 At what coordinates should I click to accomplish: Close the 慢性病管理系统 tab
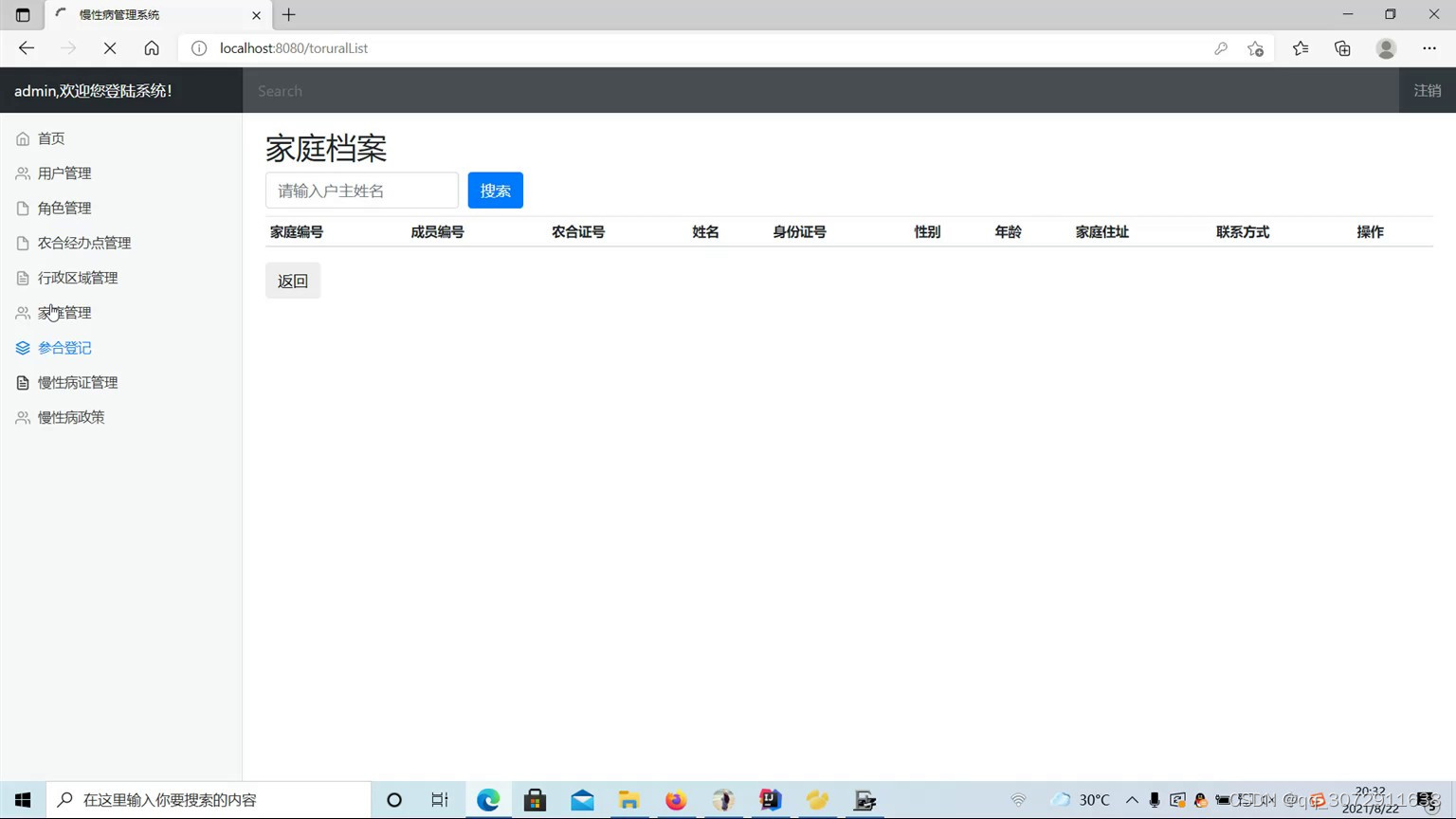pyautogui.click(x=256, y=15)
